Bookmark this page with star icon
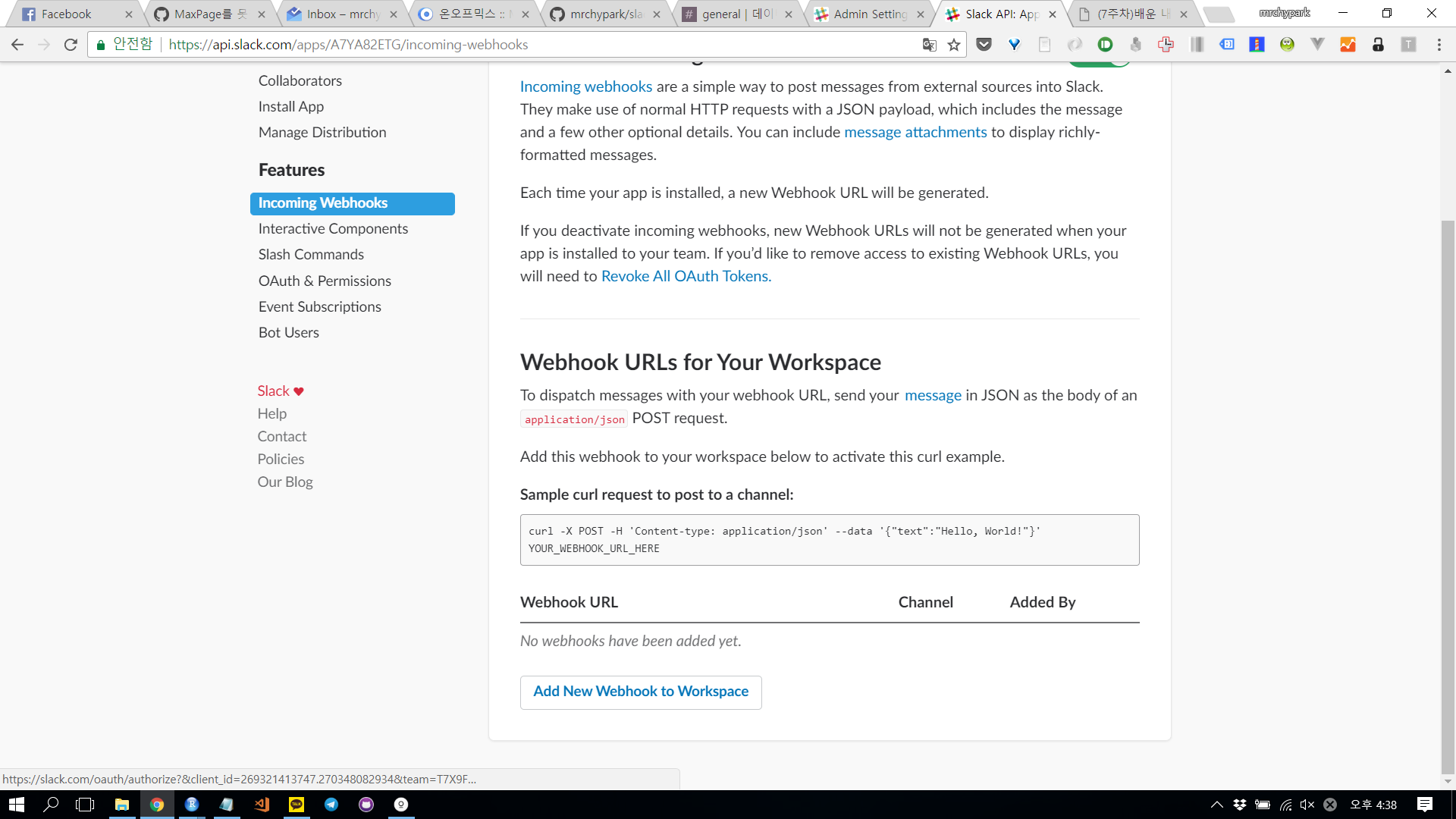This screenshot has width=1456, height=819. (954, 45)
